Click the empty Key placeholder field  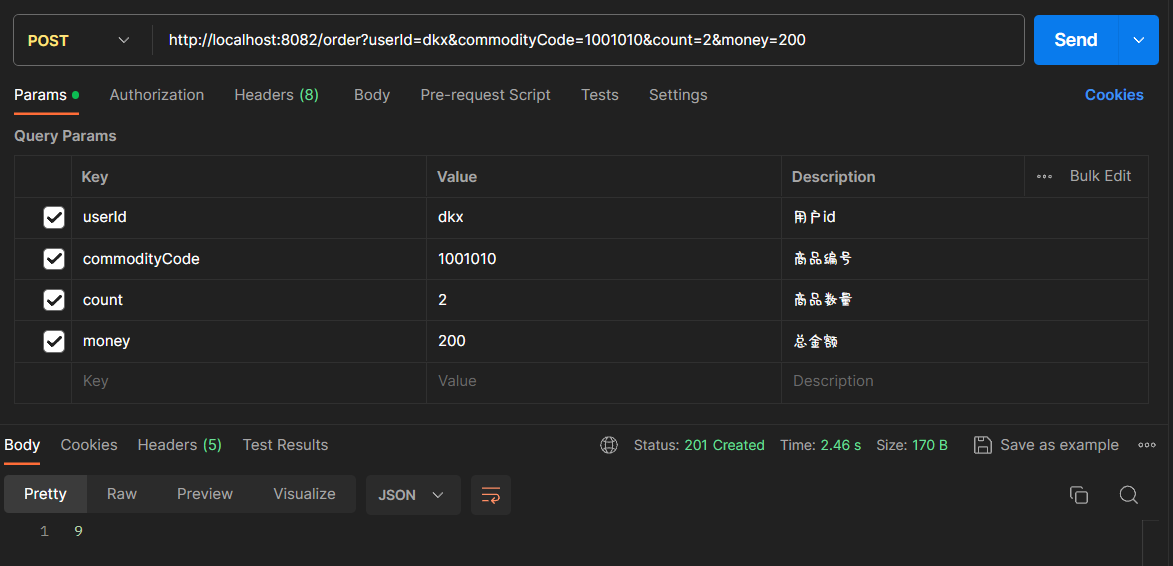click(x=249, y=381)
